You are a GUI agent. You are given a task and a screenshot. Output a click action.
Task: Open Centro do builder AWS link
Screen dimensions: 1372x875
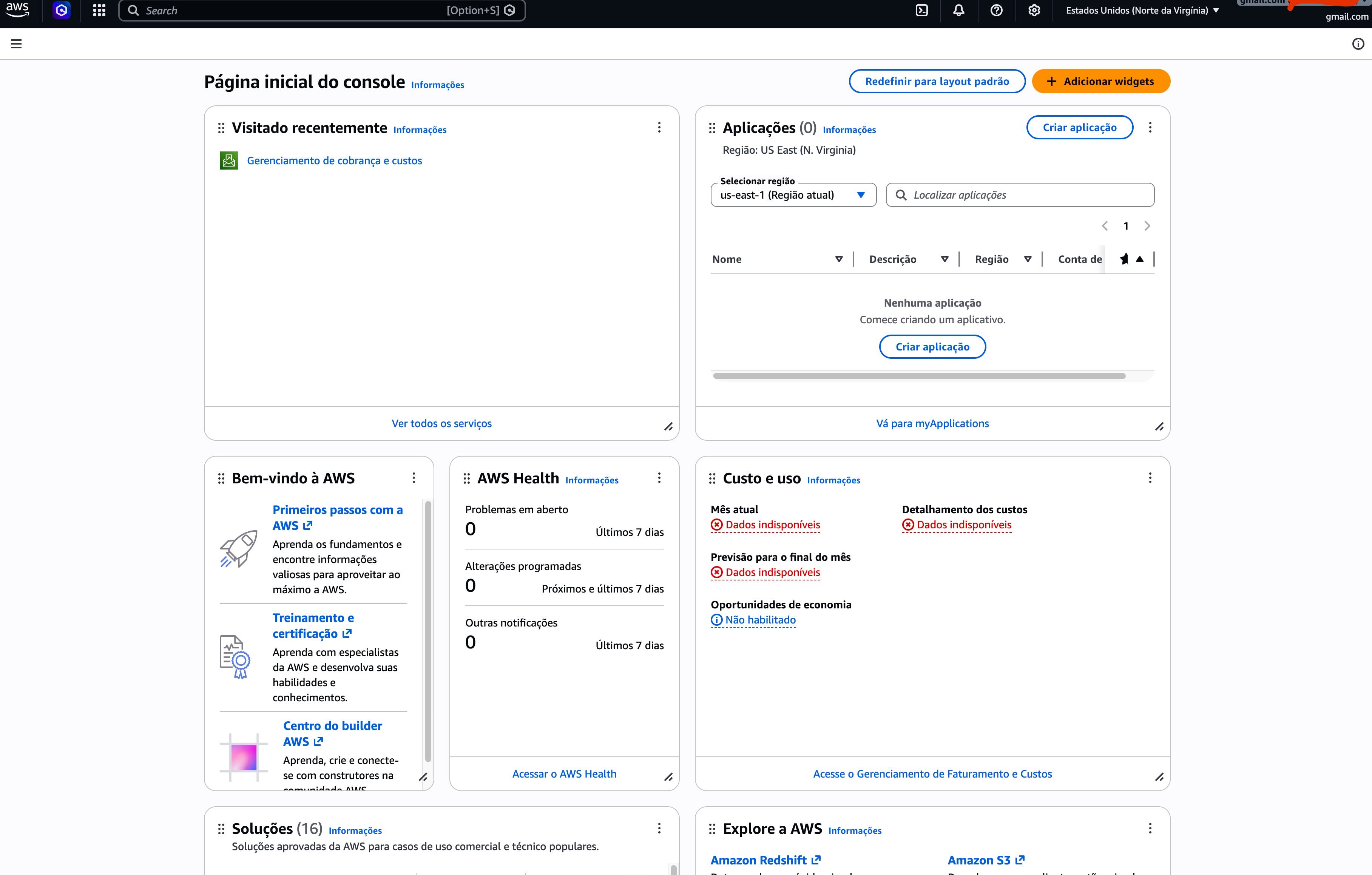pos(332,734)
